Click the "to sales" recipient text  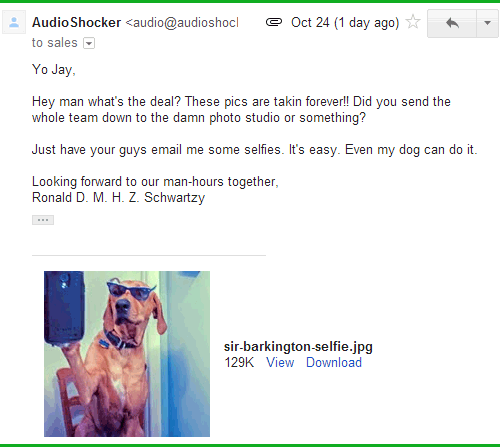click(x=55, y=43)
